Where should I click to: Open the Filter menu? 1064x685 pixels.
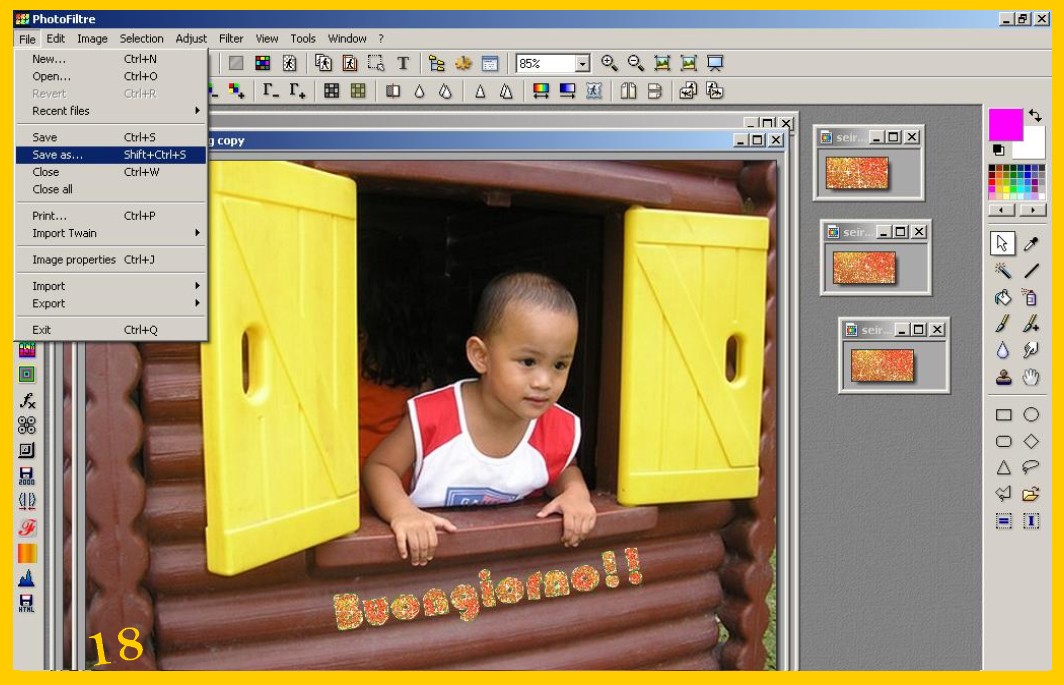[x=231, y=39]
